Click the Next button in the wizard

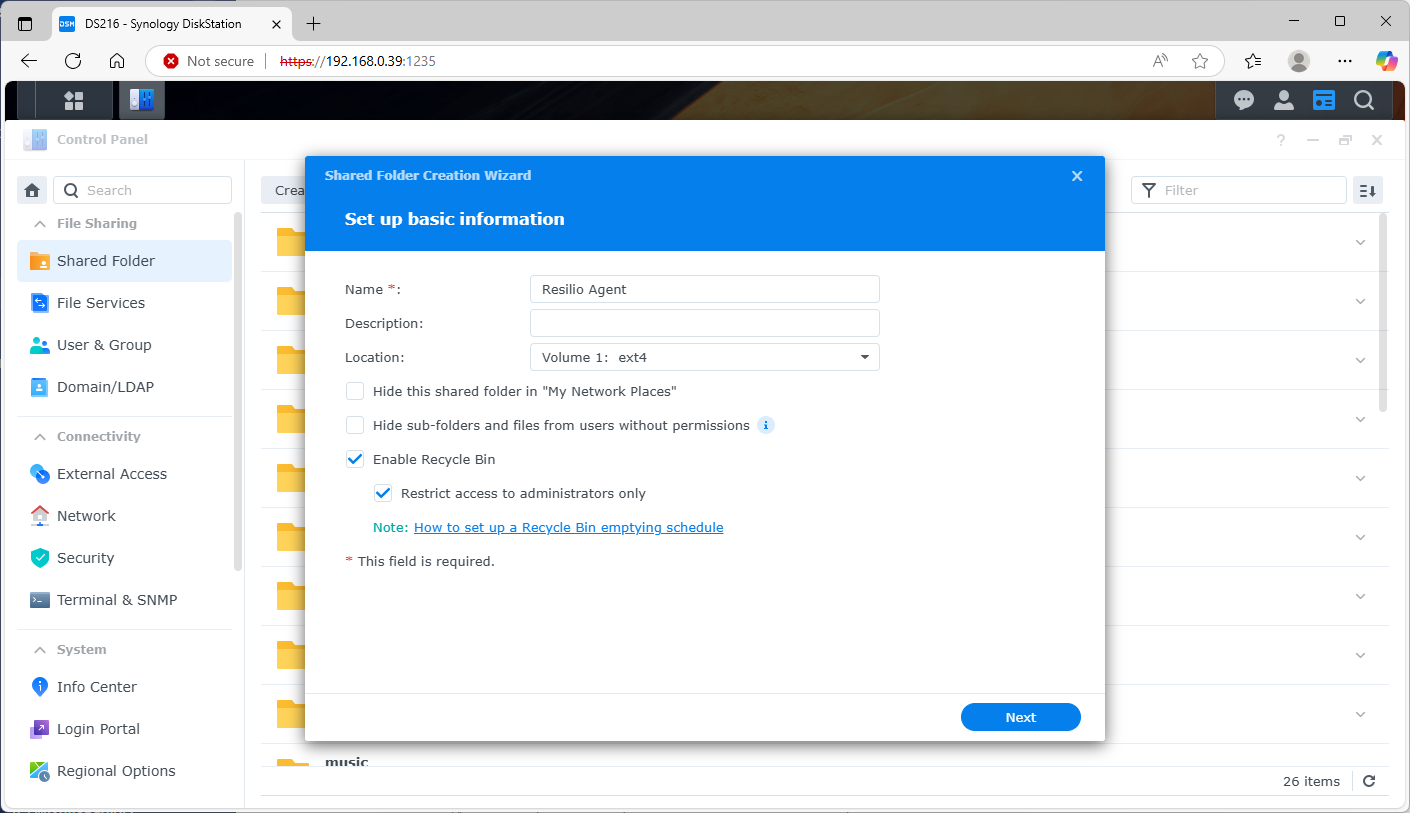[x=1020, y=717]
